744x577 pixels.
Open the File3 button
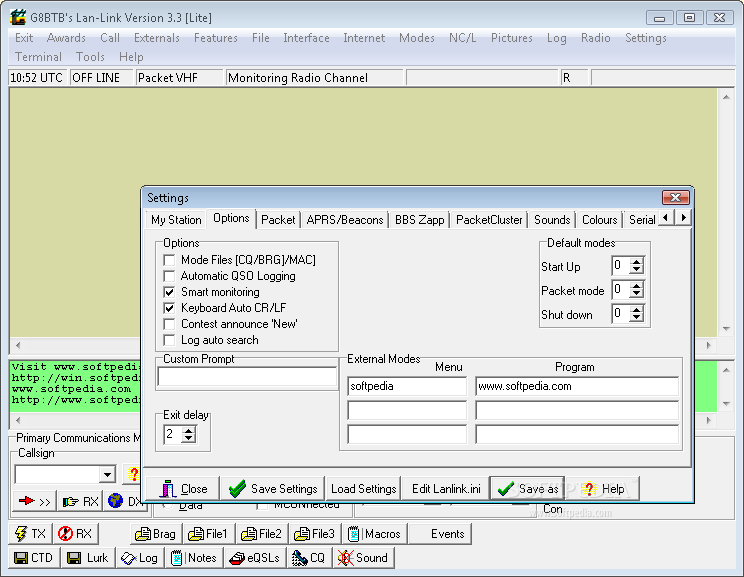(x=315, y=534)
